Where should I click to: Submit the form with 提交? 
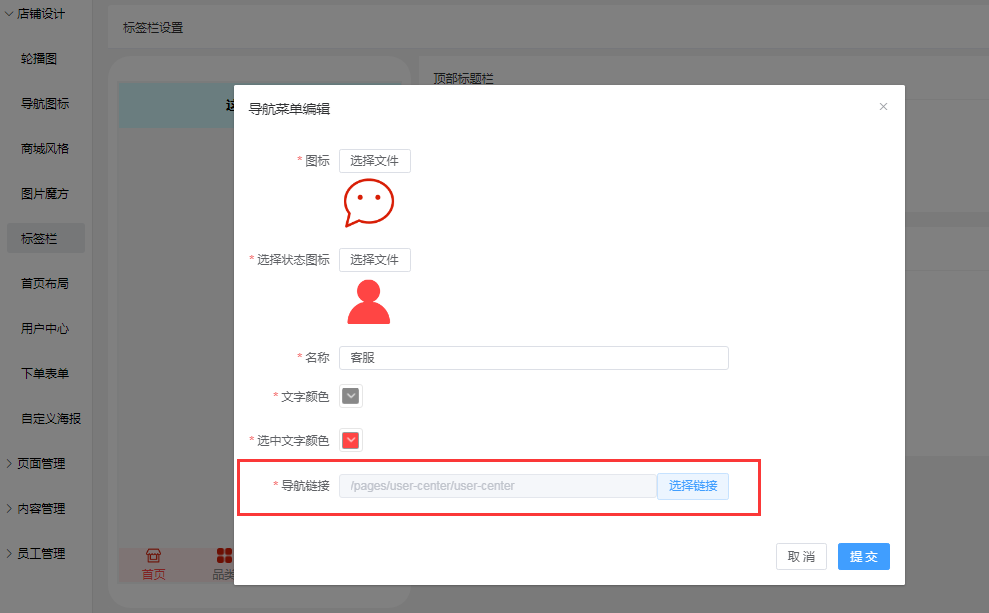[863, 556]
